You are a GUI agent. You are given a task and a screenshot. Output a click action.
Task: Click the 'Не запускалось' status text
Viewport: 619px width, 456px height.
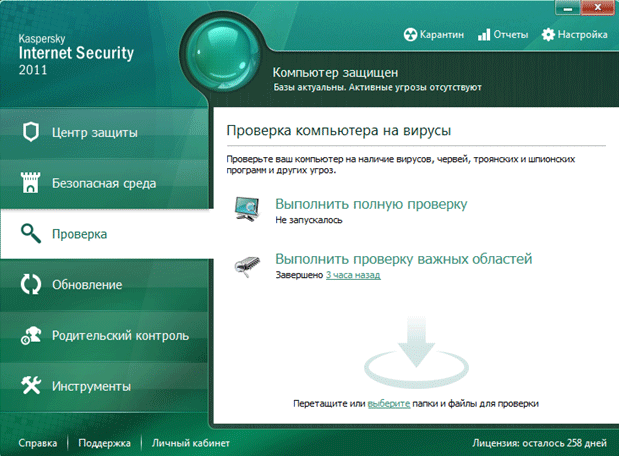(x=309, y=220)
